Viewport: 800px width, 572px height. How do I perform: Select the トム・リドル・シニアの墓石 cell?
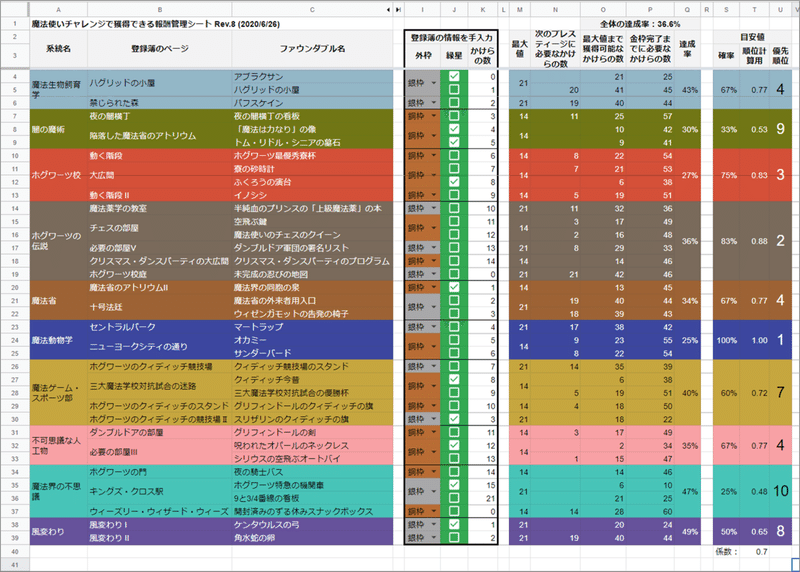pos(312,142)
